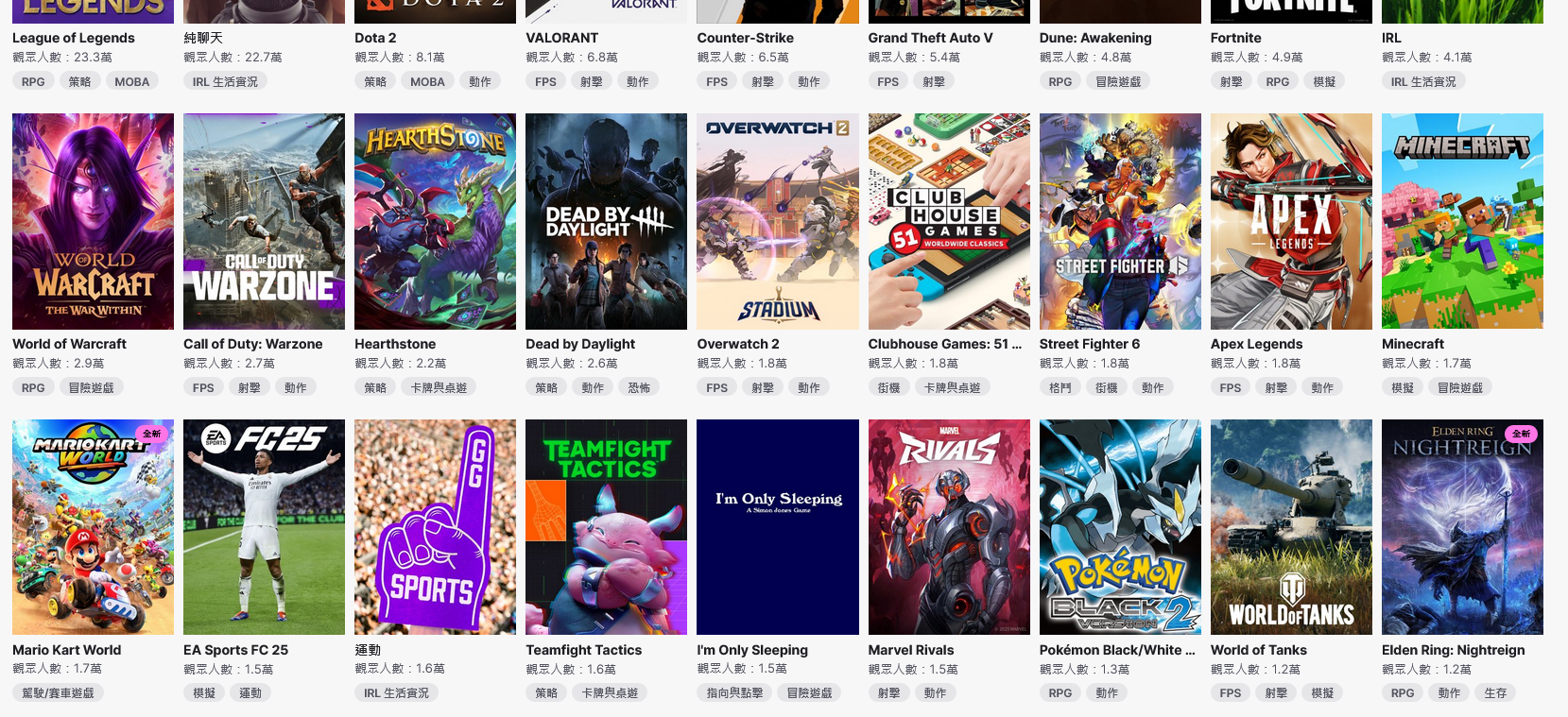The width and height of the screenshot is (1568, 717).
Task: Open the EA Sports FC 25 cover
Action: [264, 527]
